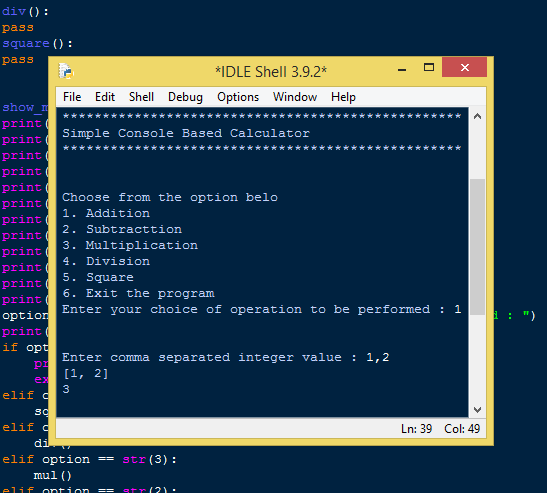Image resolution: width=547 pixels, height=493 pixels.
Task: Minimize the IDLE Shell window
Action: click(402, 69)
